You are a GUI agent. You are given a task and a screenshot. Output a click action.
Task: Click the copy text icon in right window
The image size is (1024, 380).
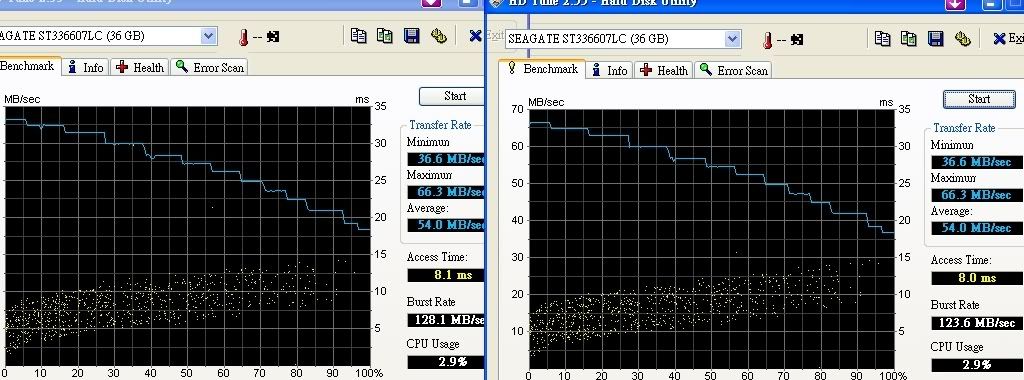[x=882, y=39]
